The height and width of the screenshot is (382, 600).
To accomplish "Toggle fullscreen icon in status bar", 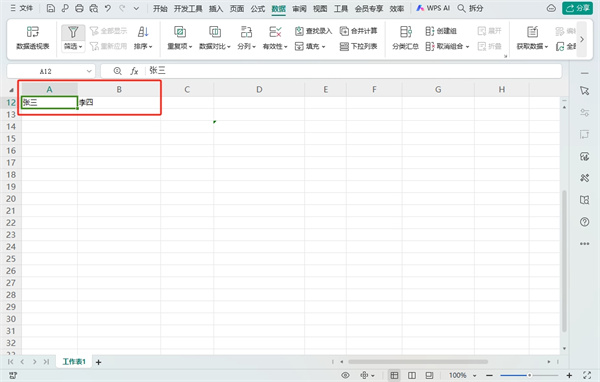I will coord(587,375).
